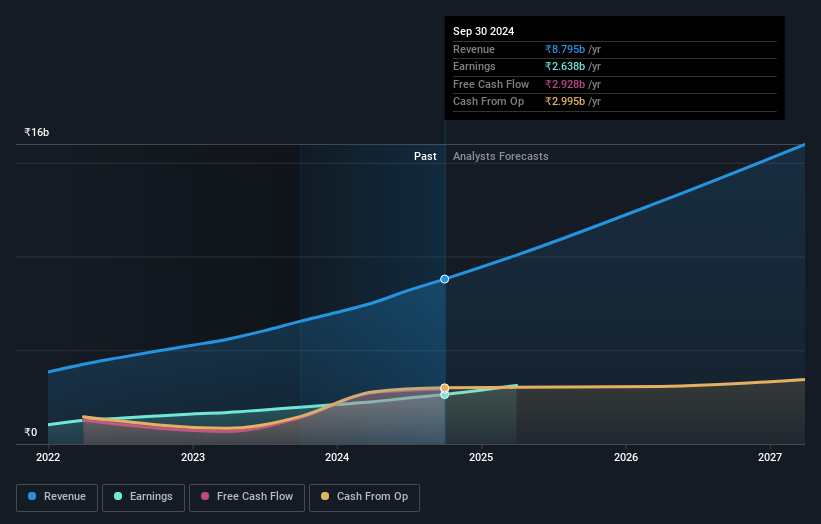Click the 2024 x-axis label
The height and width of the screenshot is (524, 821).
point(337,458)
